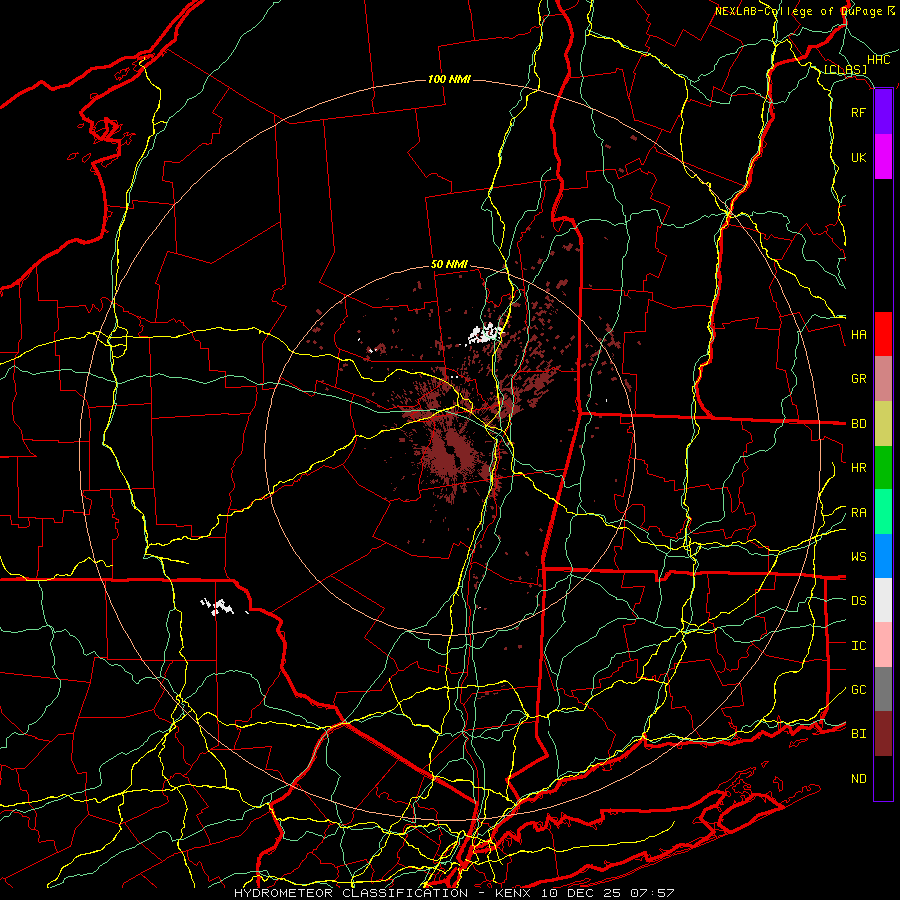The image size is (900, 900).
Task: Click the green HR legend swatch
Action: [x=883, y=468]
